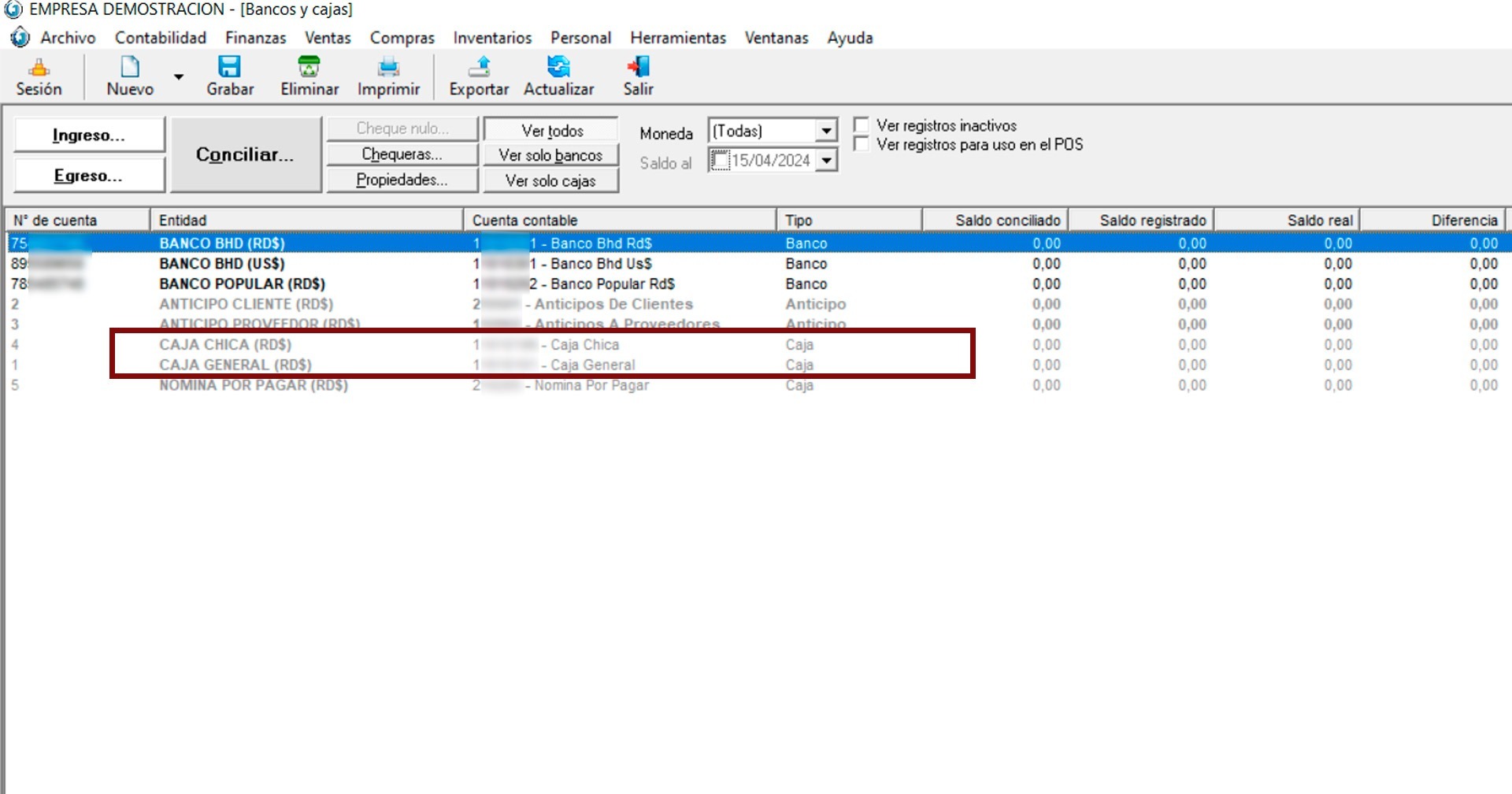
Task: Open the Contabilidad menu
Action: coord(160,38)
